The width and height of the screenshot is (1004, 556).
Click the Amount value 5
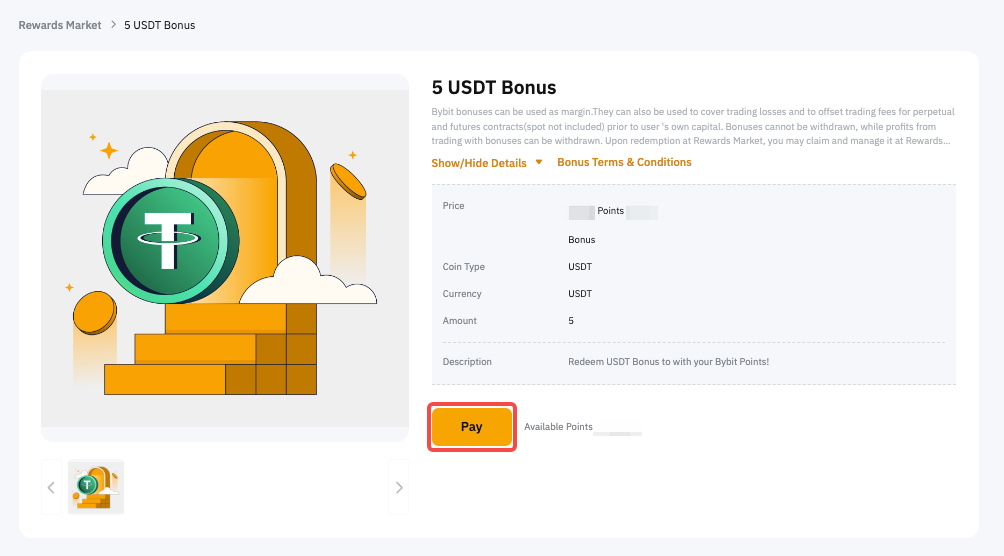coord(571,321)
